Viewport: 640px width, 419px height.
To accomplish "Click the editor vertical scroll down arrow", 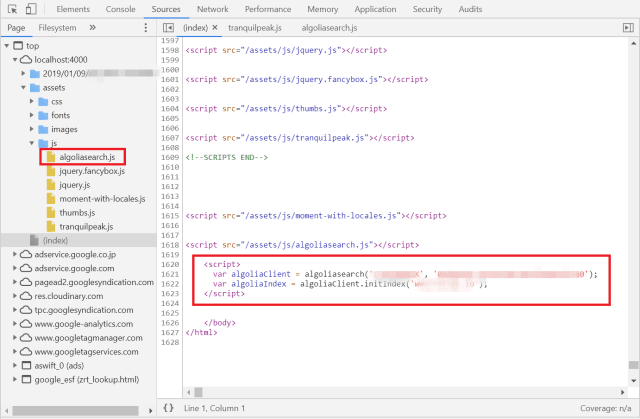I will click(633, 380).
